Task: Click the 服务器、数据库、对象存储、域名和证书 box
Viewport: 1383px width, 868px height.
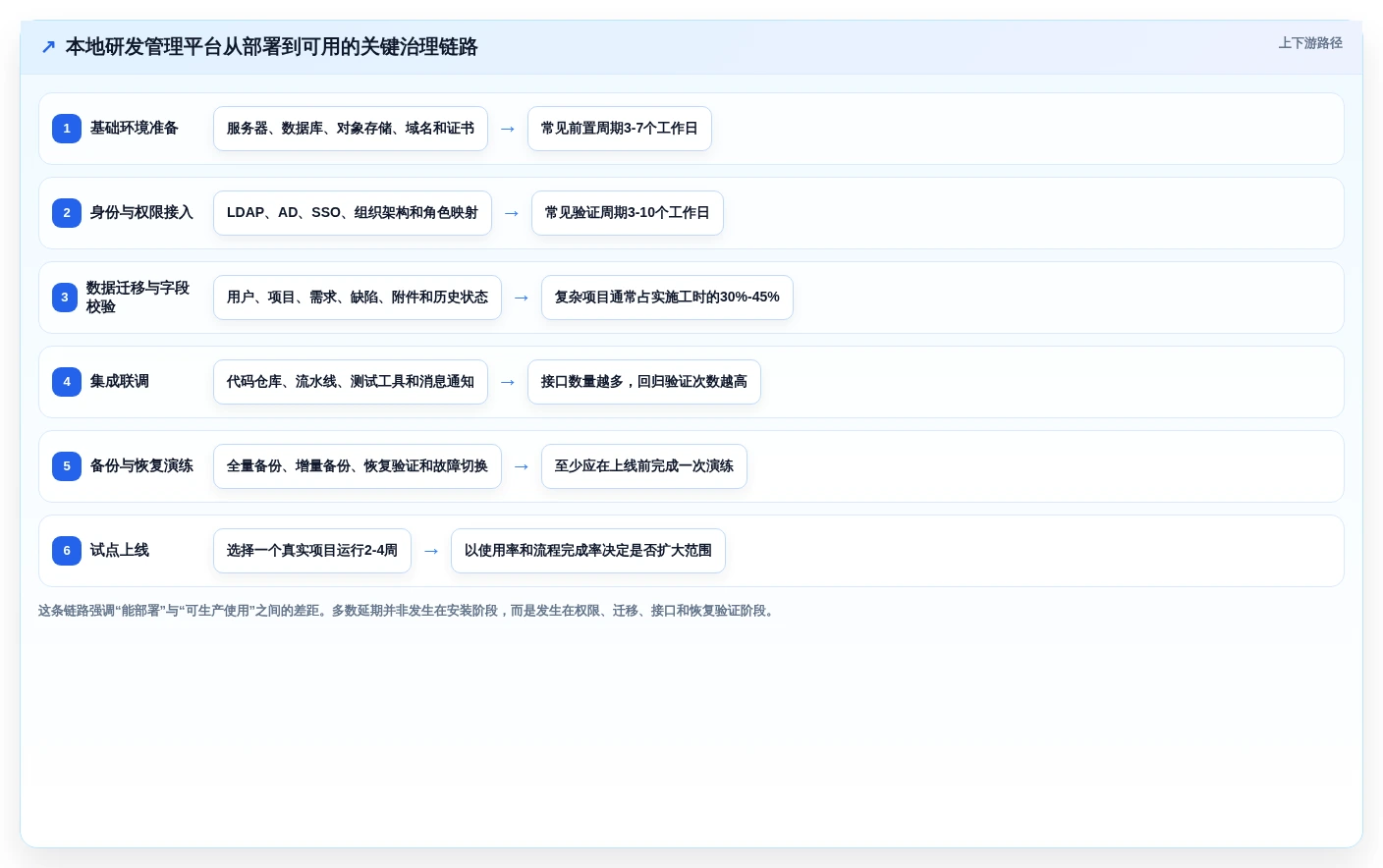Action: coord(351,129)
